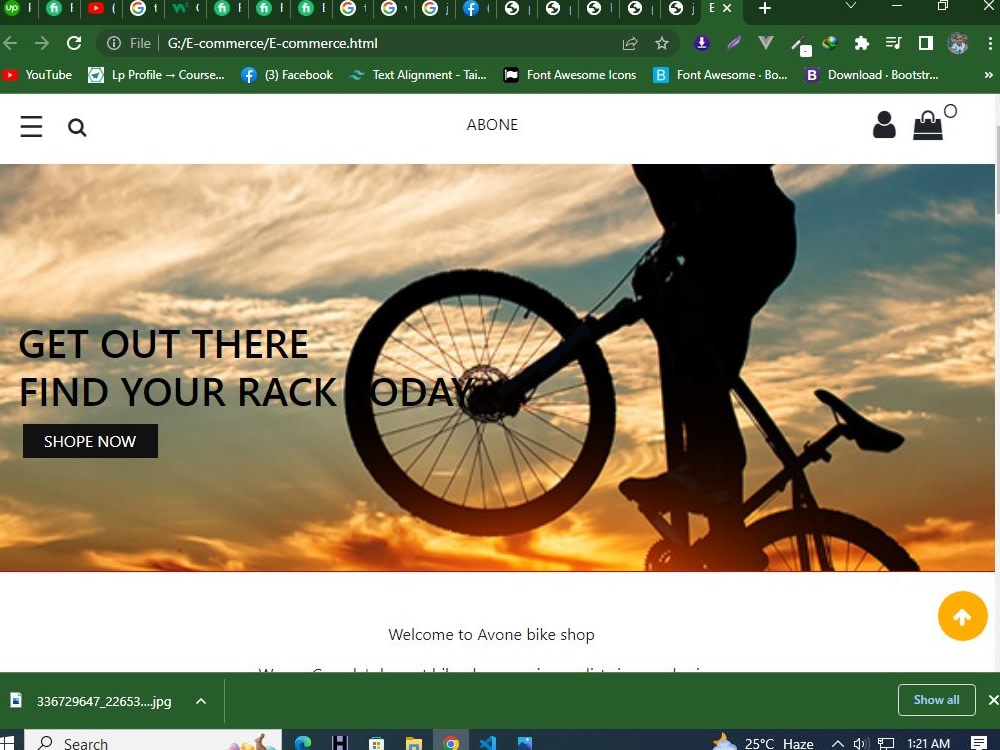Open the (3) Facebook bookmark

(x=287, y=75)
